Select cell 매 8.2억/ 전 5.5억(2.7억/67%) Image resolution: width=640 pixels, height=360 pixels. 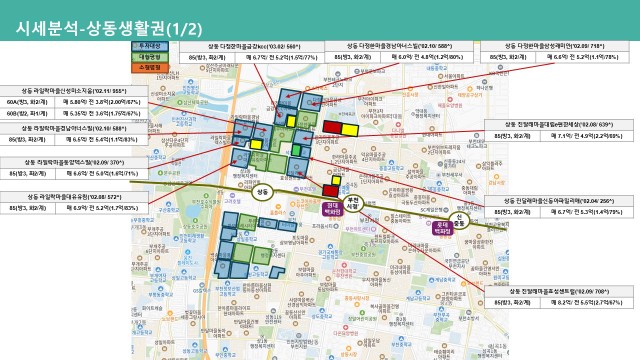[x=587, y=303]
